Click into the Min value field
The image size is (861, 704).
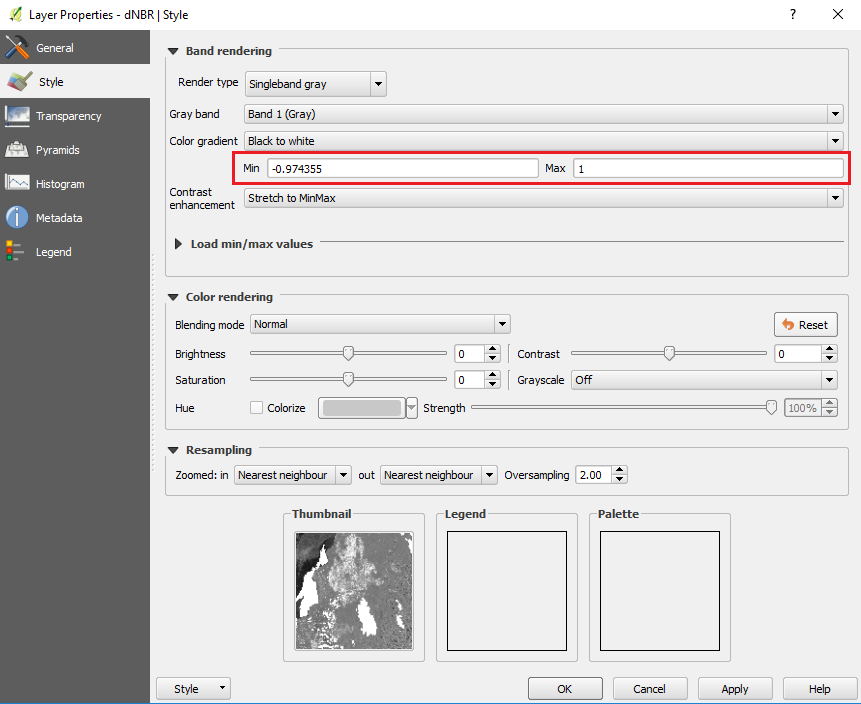point(402,169)
